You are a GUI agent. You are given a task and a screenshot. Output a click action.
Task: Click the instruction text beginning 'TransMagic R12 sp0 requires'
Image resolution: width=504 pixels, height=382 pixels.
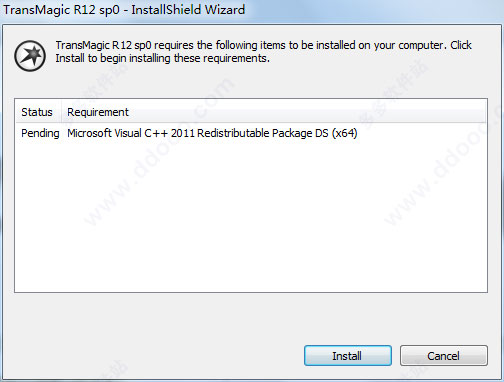pyautogui.click(x=263, y=51)
